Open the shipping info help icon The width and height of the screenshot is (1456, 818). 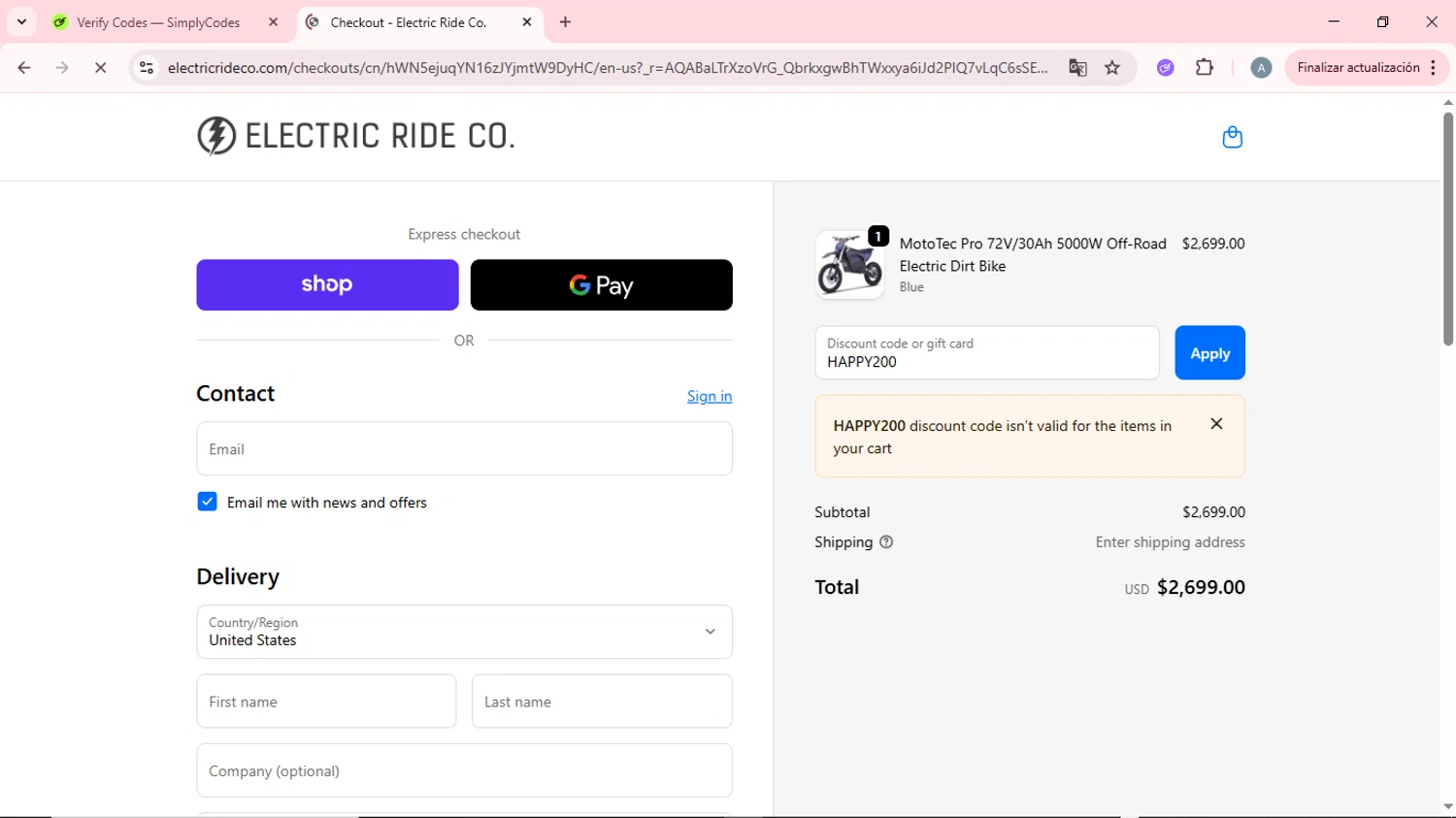click(886, 542)
